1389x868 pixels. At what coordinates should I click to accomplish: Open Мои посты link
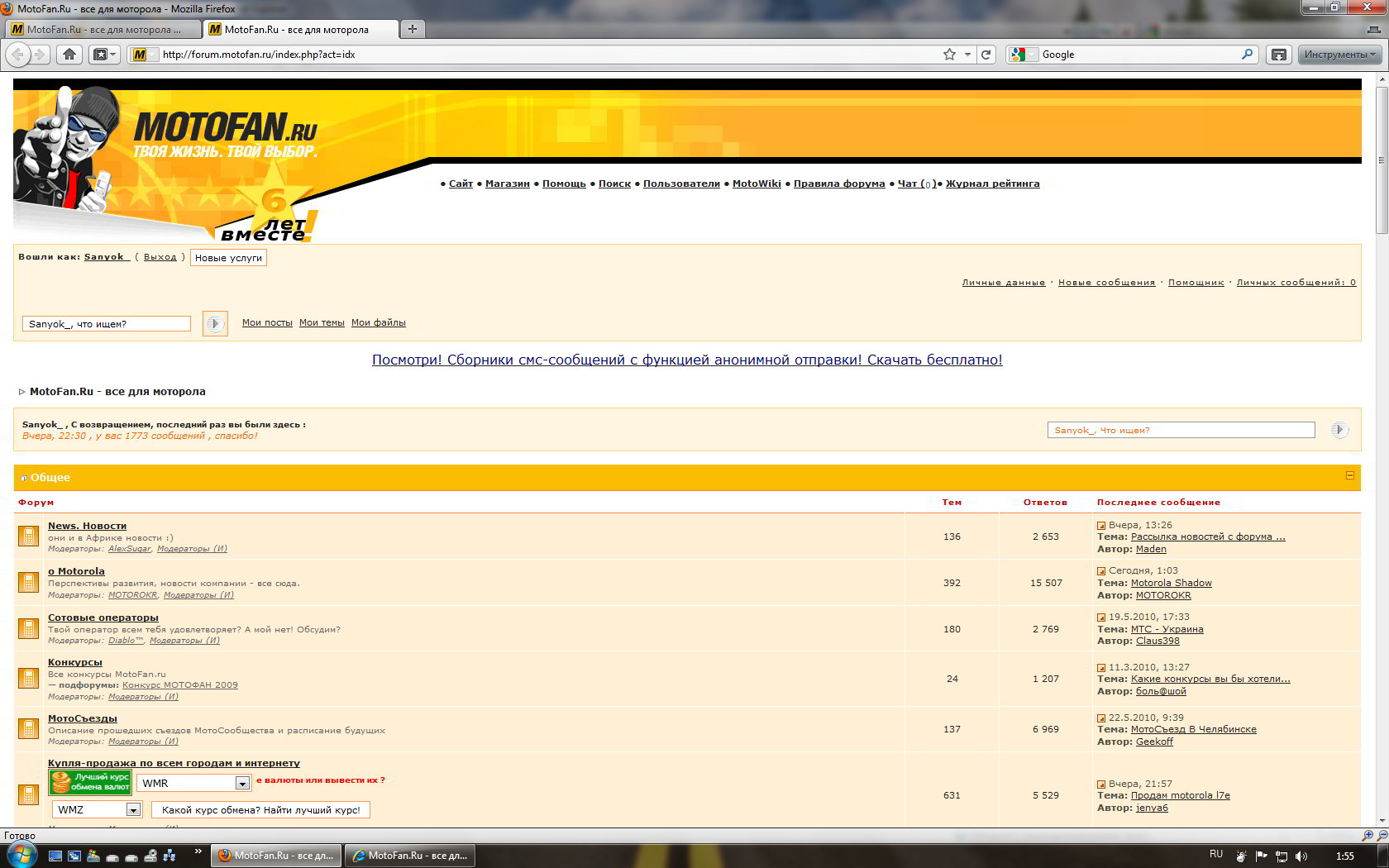[267, 323]
